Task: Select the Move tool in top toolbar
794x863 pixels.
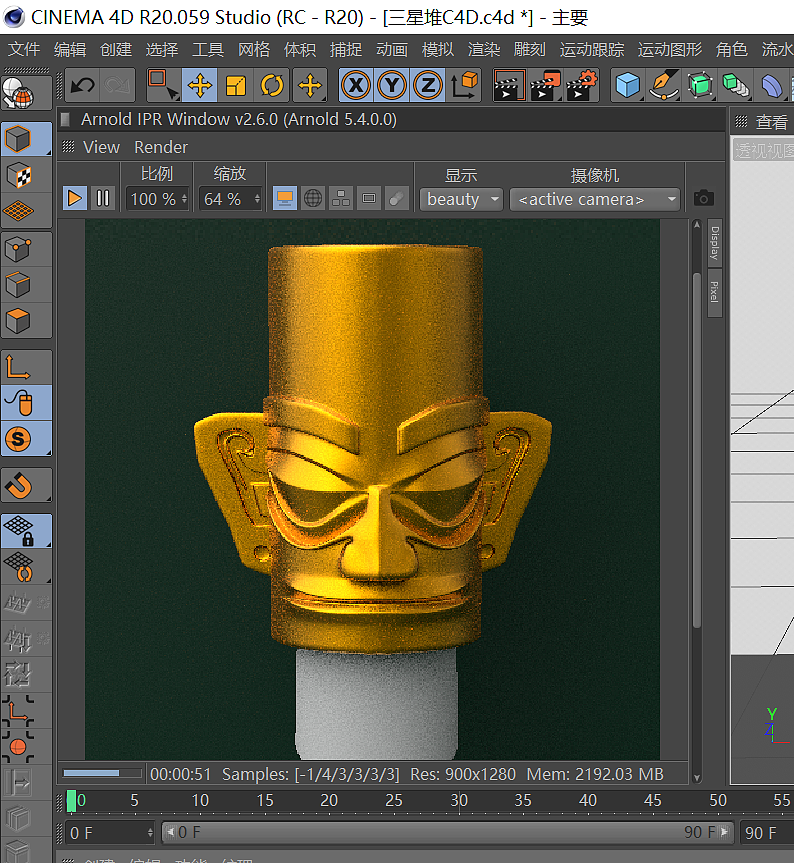Action: pyautogui.click(x=200, y=85)
